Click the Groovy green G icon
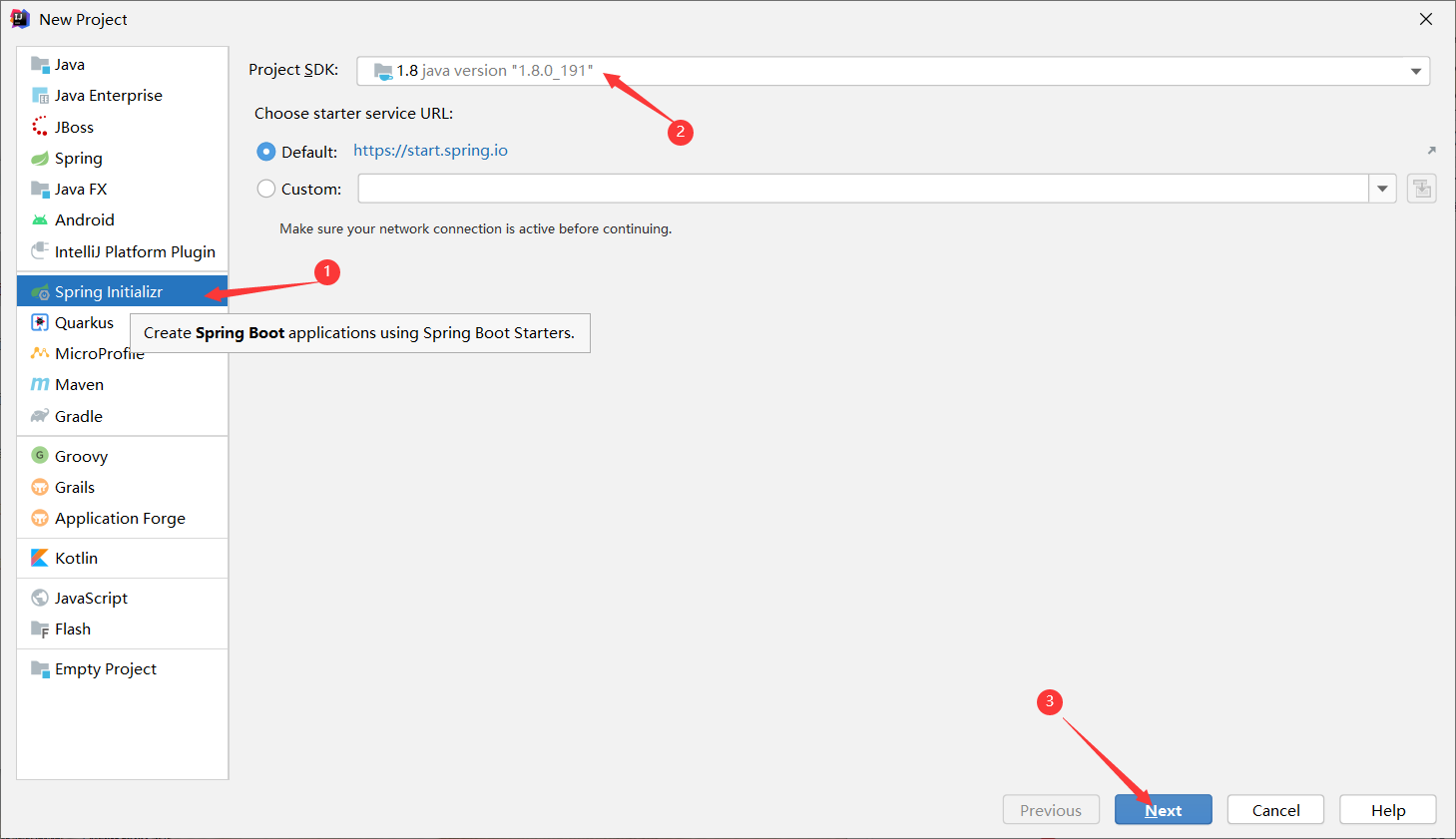The width and height of the screenshot is (1456, 839). pos(40,456)
